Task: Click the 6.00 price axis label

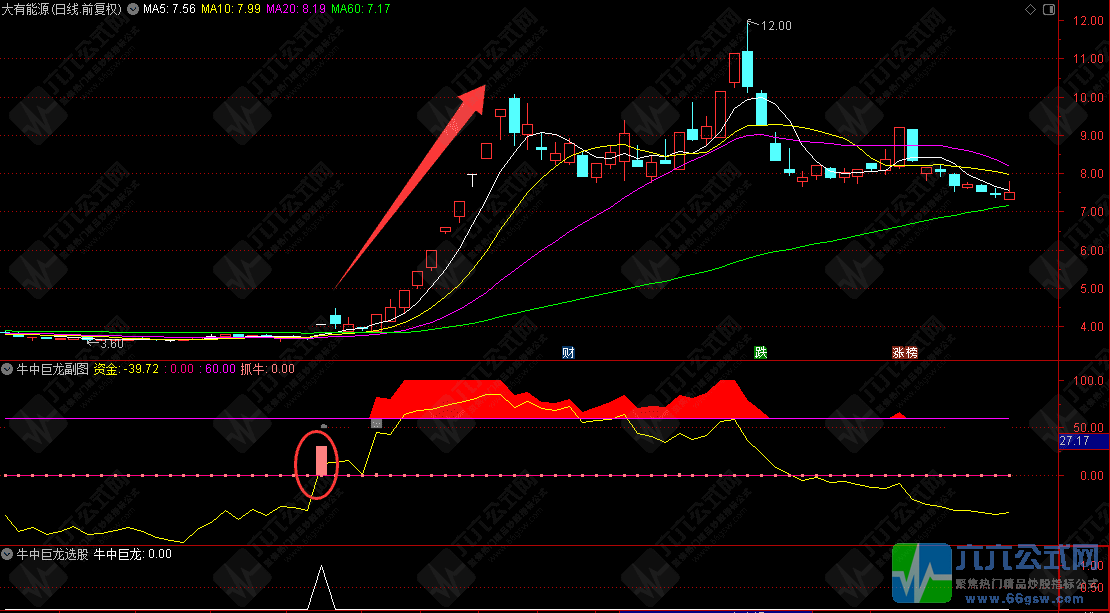Action: (x=1091, y=251)
